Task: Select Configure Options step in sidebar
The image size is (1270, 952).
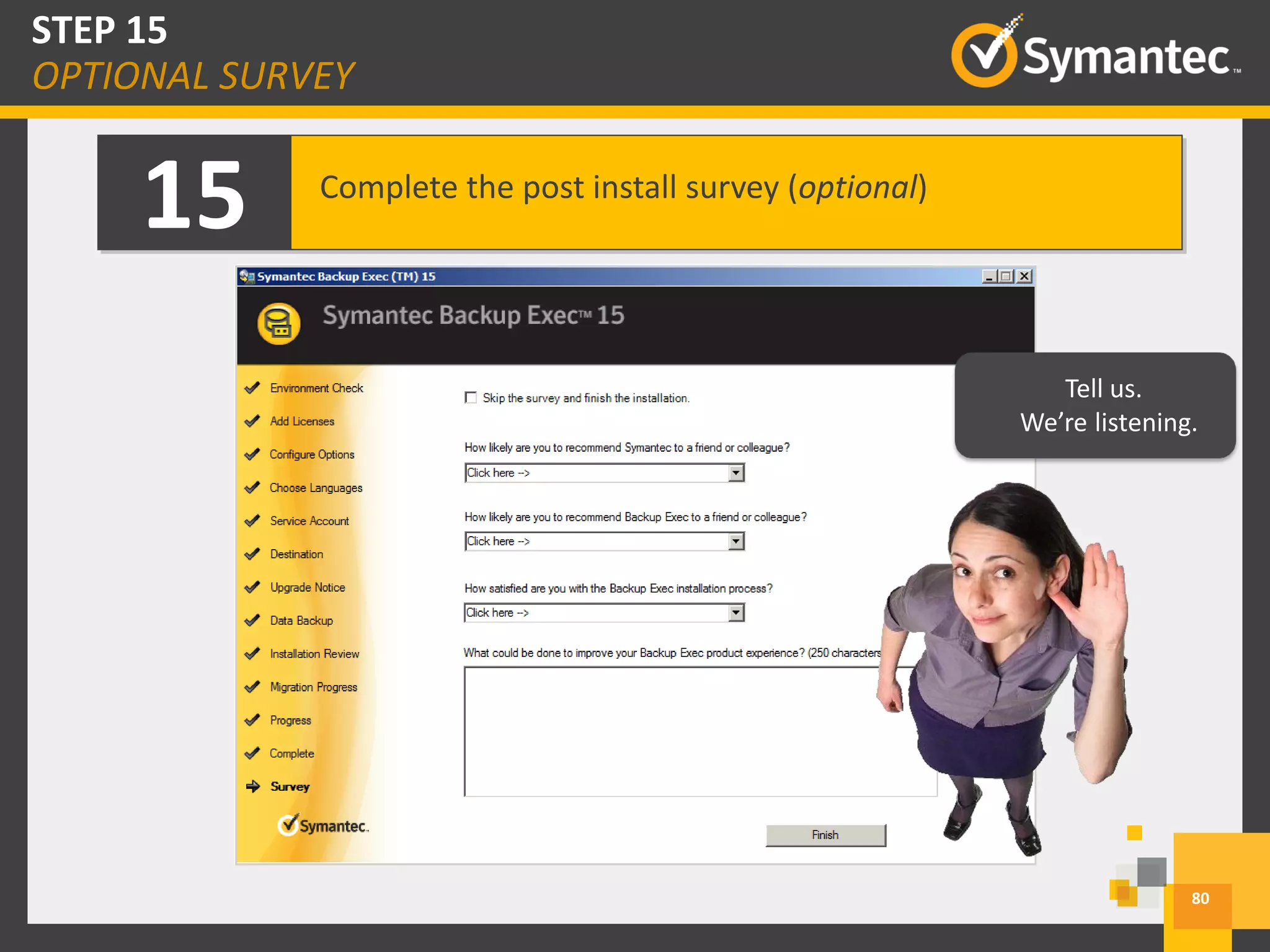Action: tap(312, 454)
